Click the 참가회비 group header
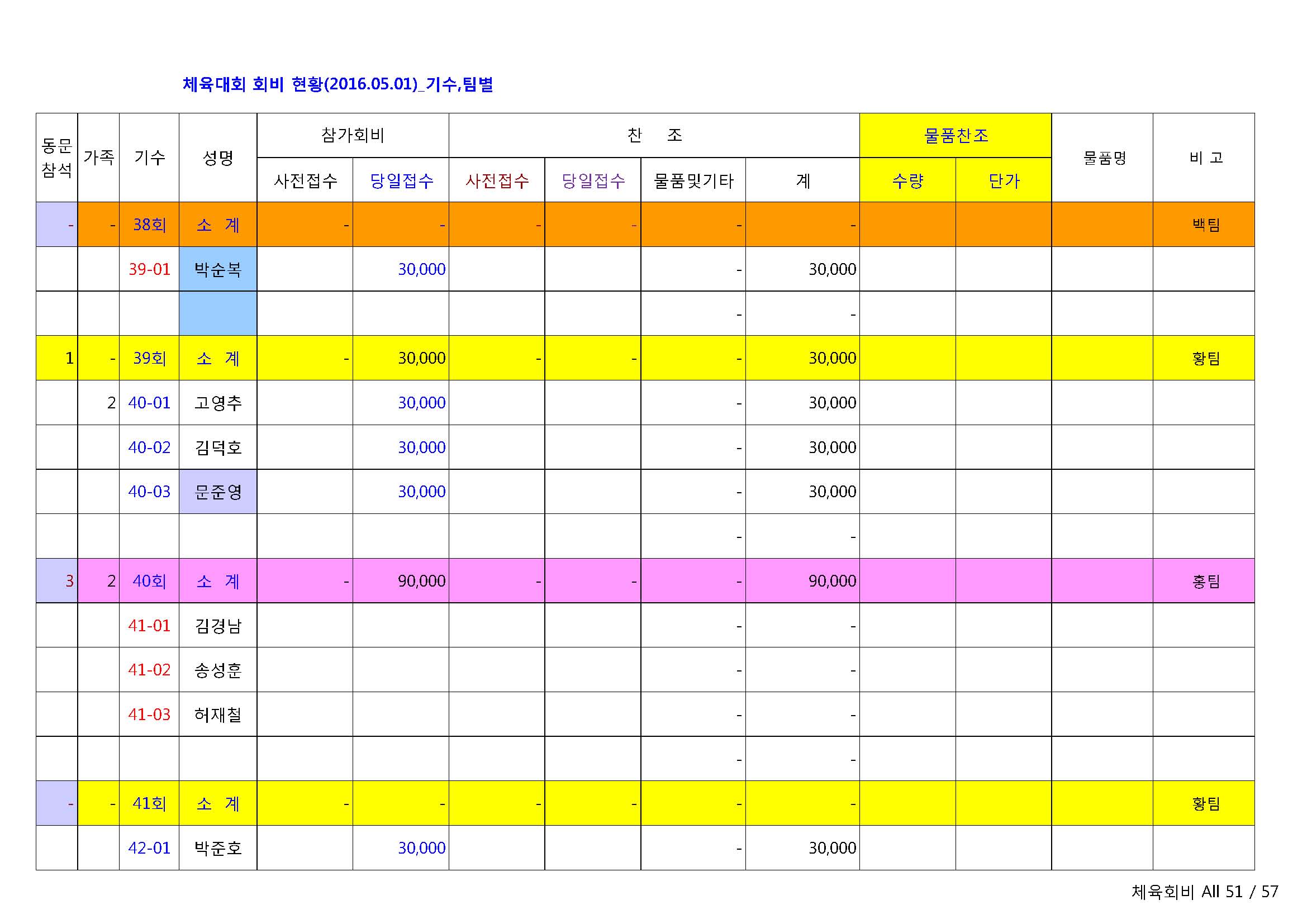Screen dimensions: 1307x924 click(x=353, y=135)
